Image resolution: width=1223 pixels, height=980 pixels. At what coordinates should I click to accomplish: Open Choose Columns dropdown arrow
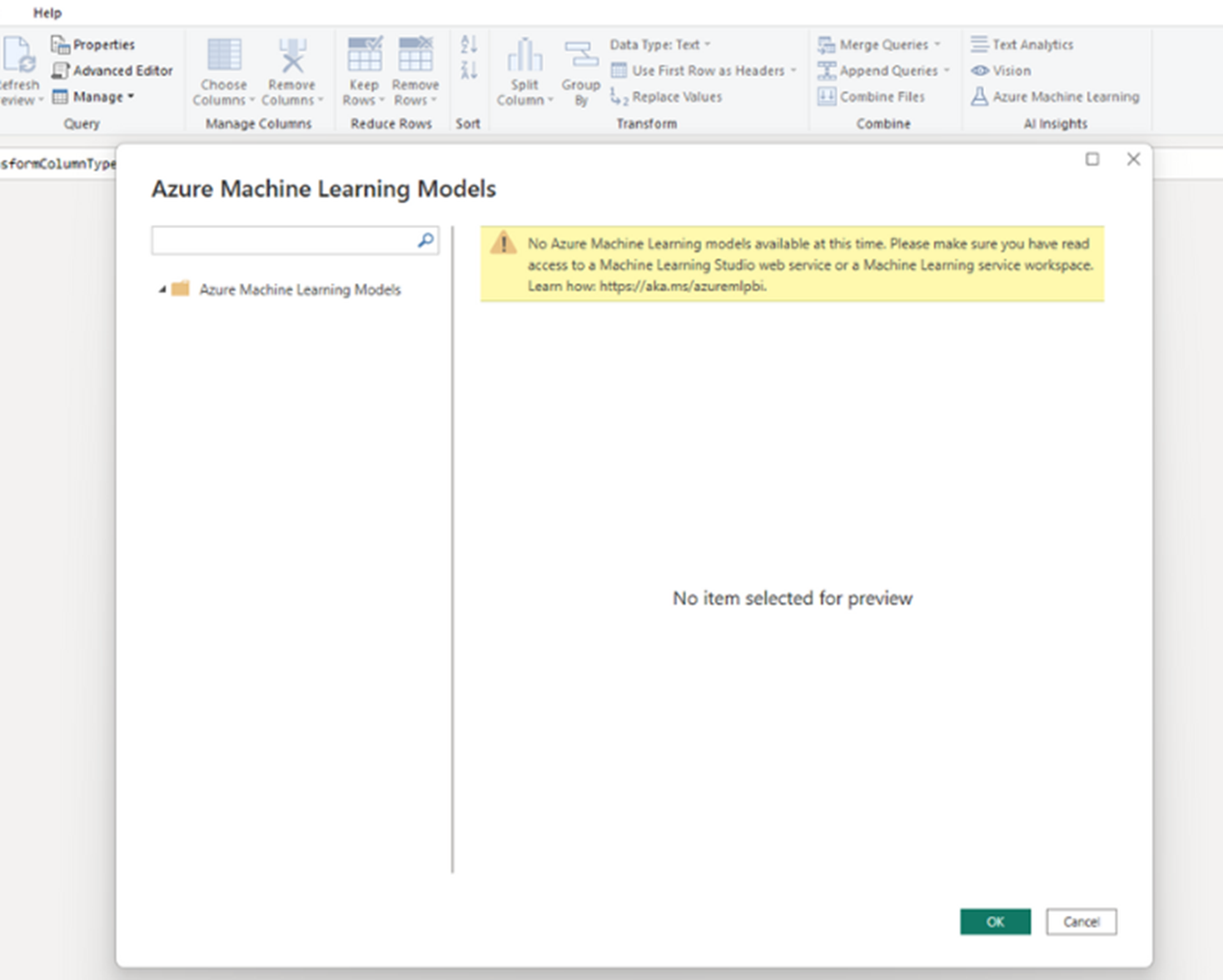click(x=252, y=100)
